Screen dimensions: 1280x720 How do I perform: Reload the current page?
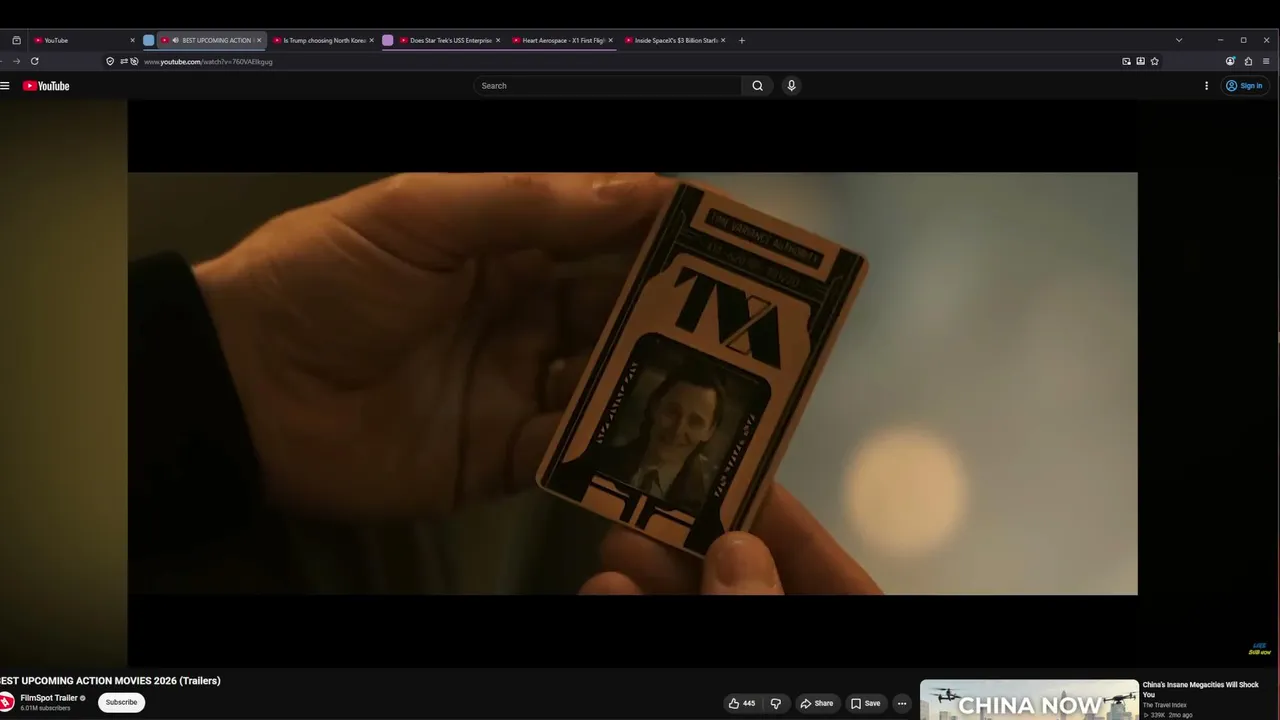pyautogui.click(x=34, y=61)
